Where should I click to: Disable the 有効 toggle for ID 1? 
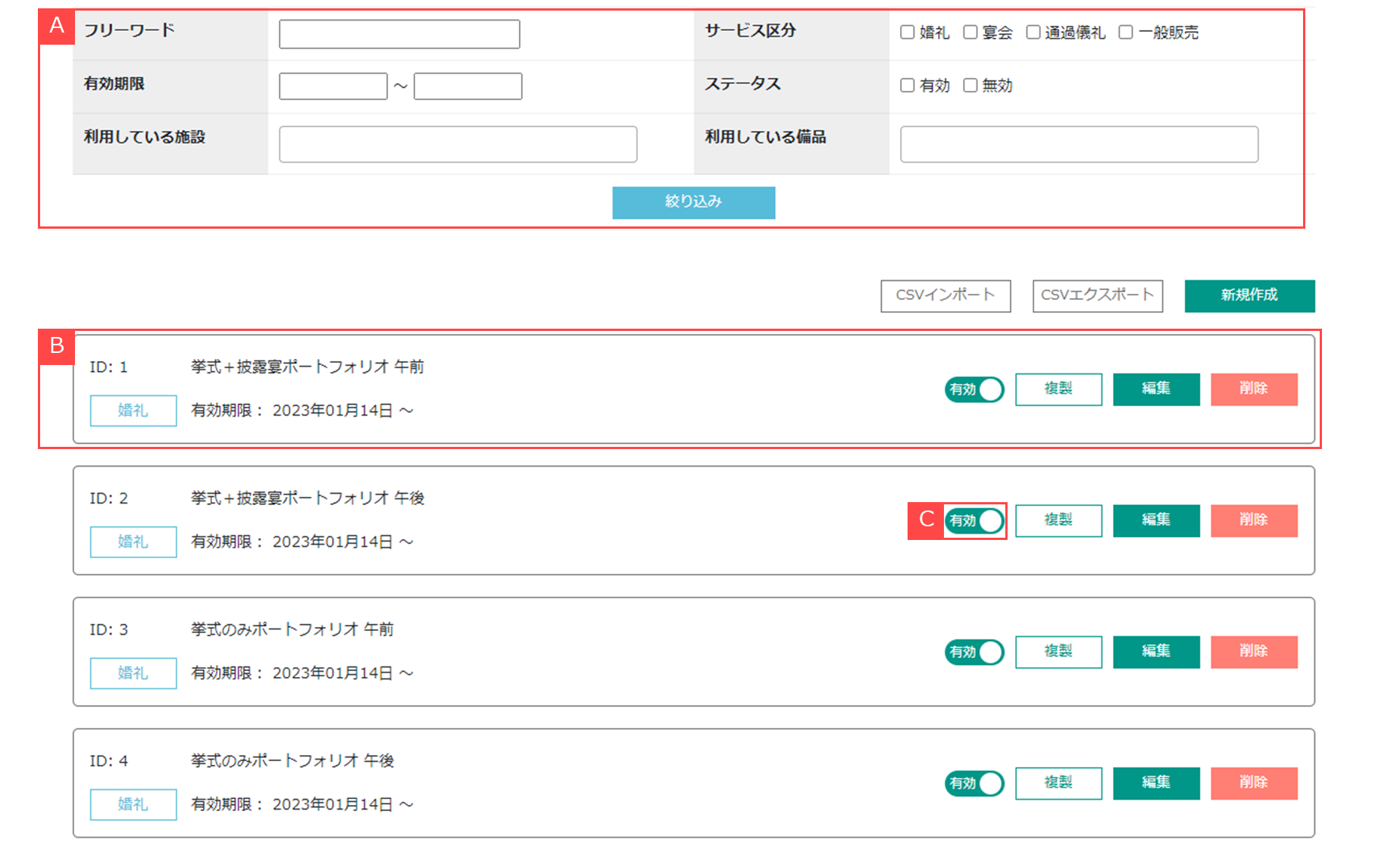coord(974,389)
